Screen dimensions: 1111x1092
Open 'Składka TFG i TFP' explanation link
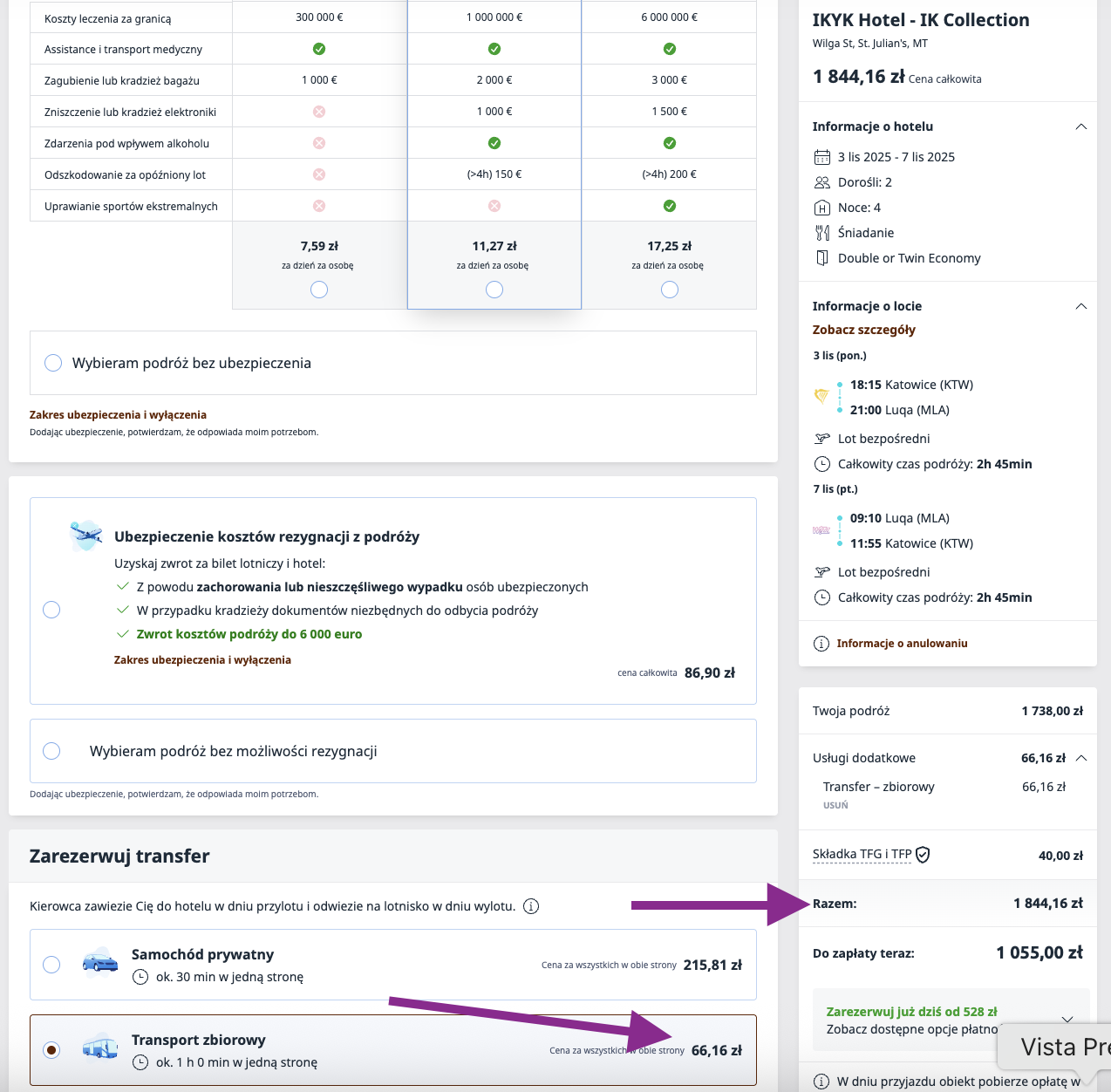(862, 855)
